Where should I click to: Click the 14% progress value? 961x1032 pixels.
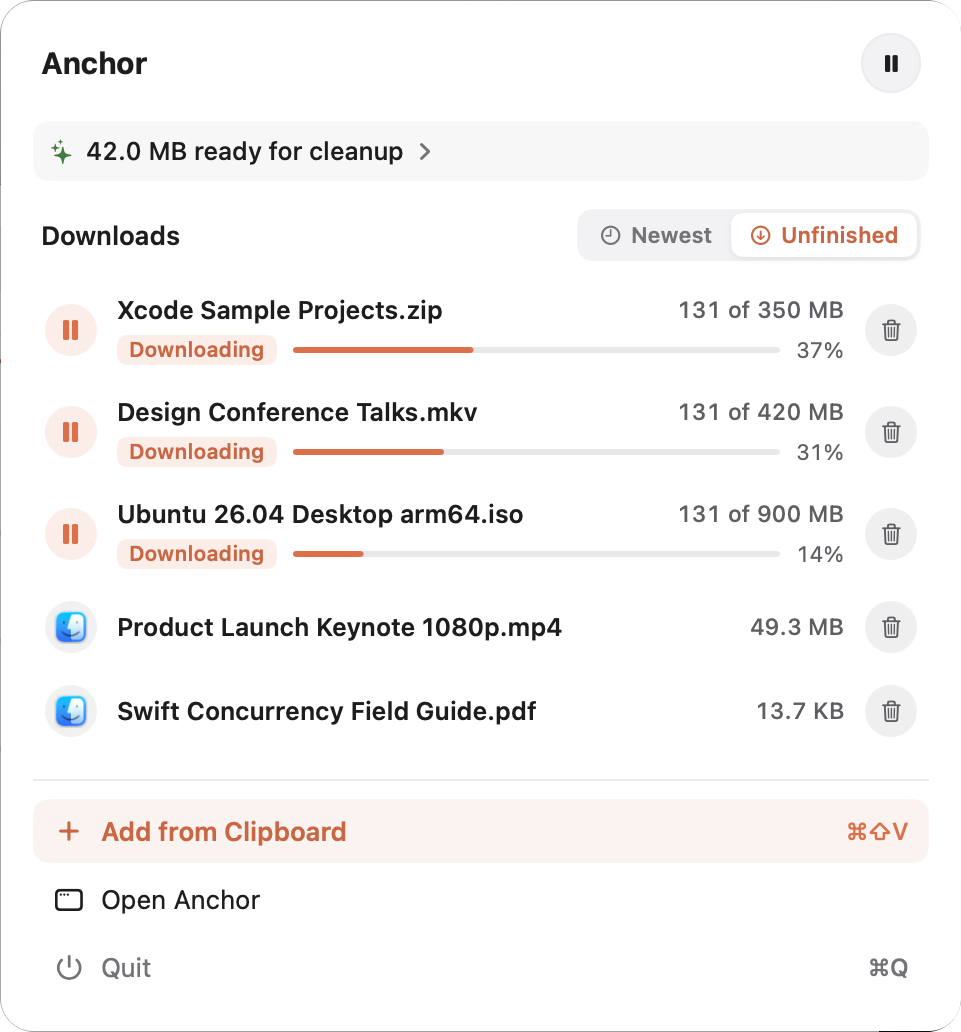(x=819, y=554)
